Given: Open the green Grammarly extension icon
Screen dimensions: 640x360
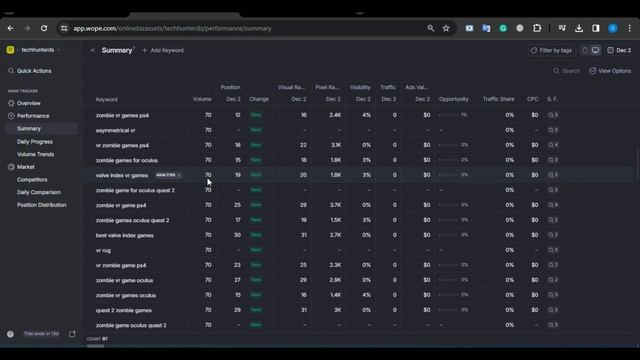Looking at the screenshot, I should 503,28.
